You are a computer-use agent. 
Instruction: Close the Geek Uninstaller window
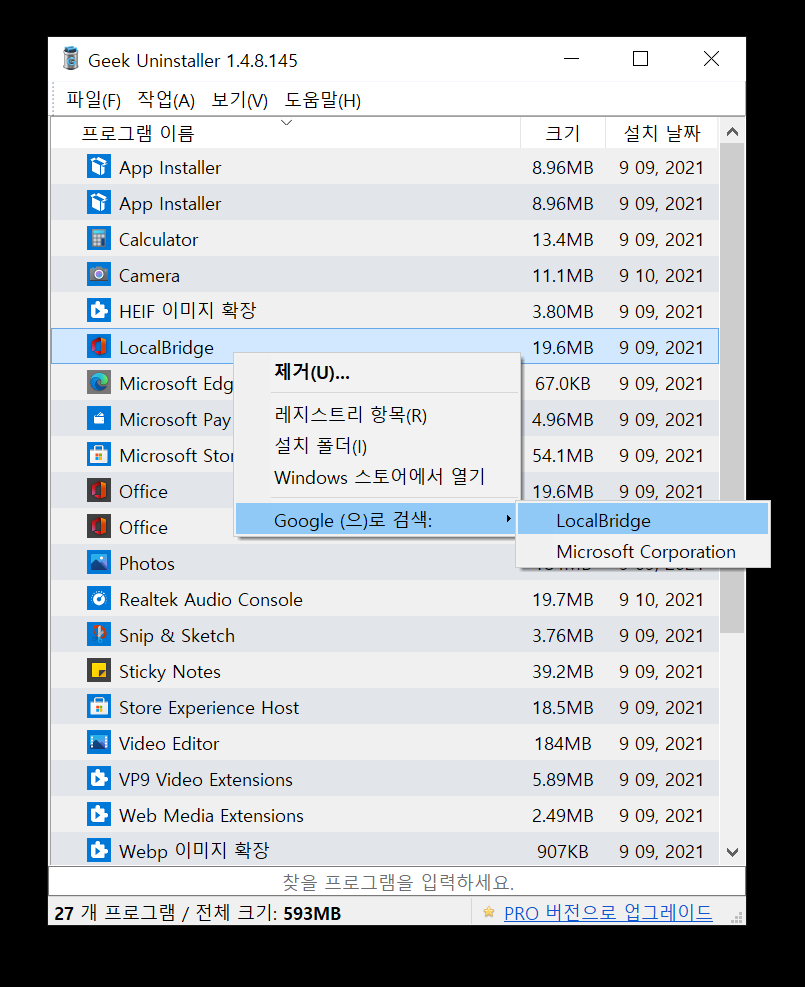pos(711,59)
